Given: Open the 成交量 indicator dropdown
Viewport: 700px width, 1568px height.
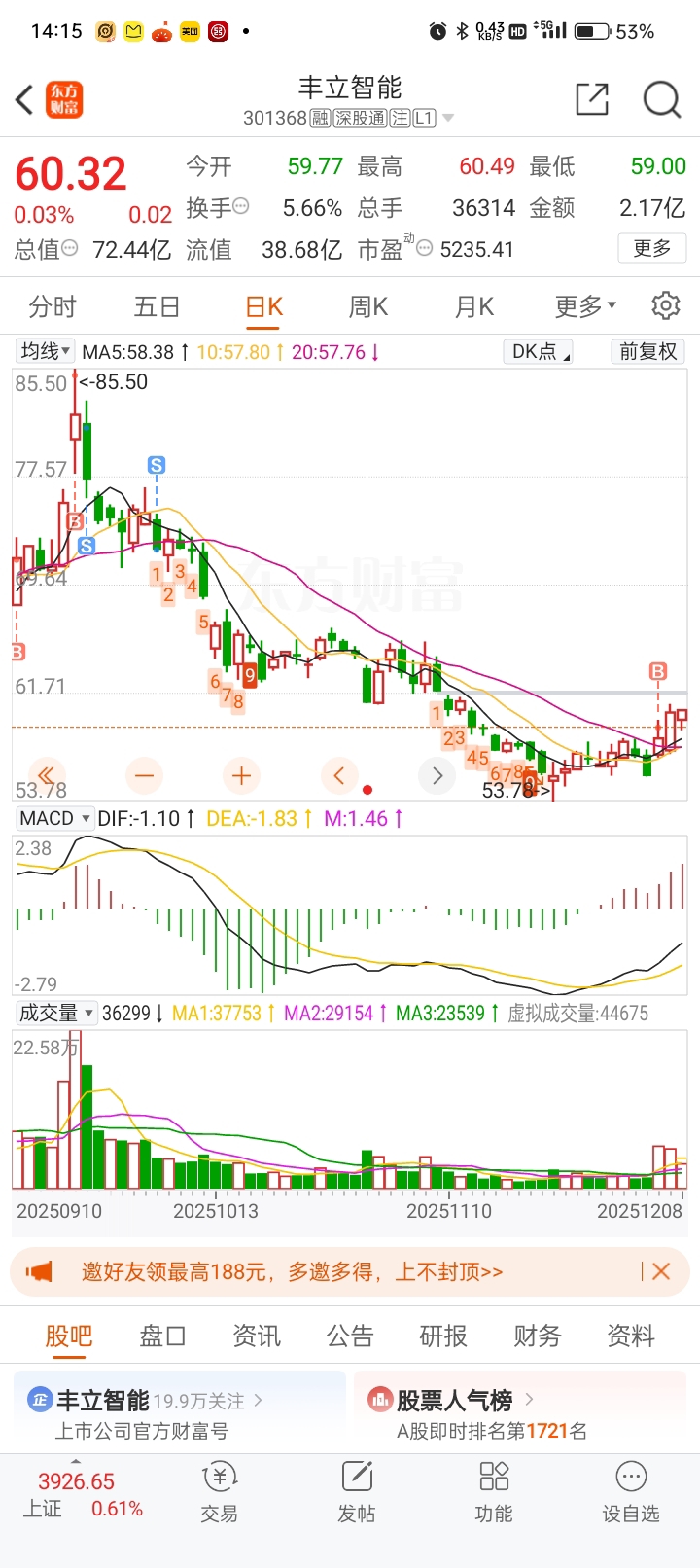Looking at the screenshot, I should pyautogui.click(x=56, y=1013).
